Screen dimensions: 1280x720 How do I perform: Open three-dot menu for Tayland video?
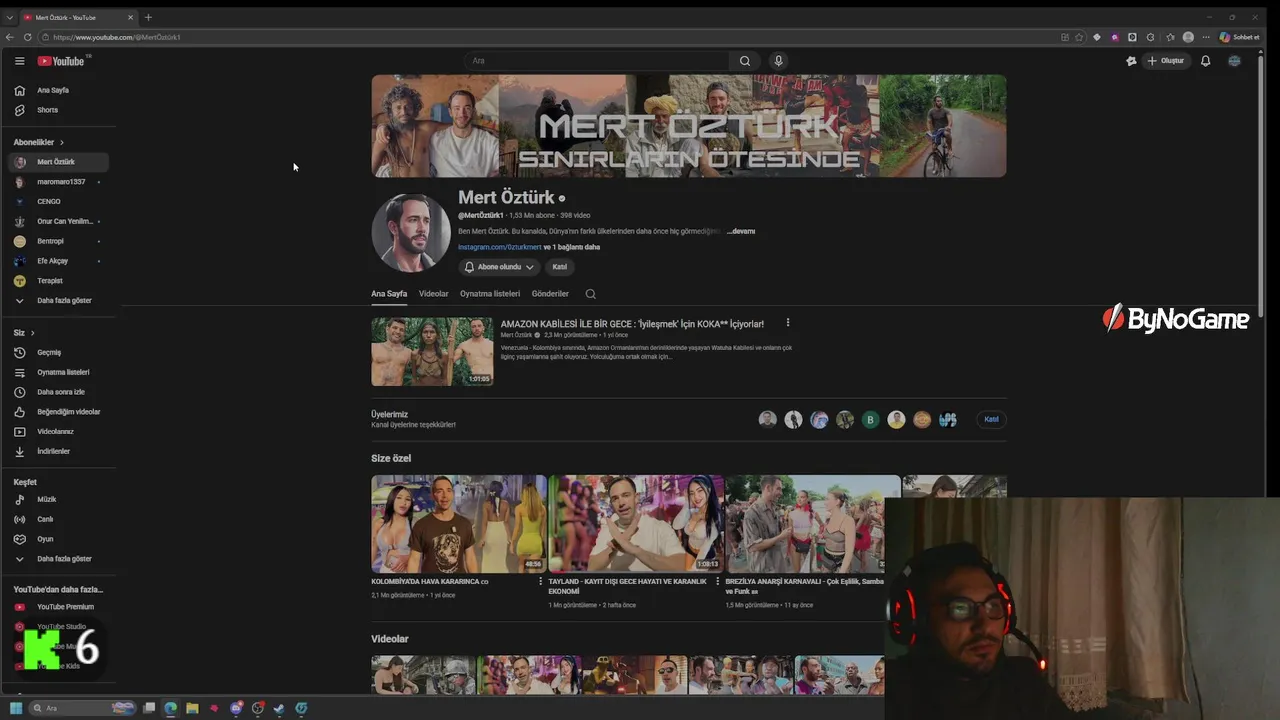pyautogui.click(x=717, y=581)
